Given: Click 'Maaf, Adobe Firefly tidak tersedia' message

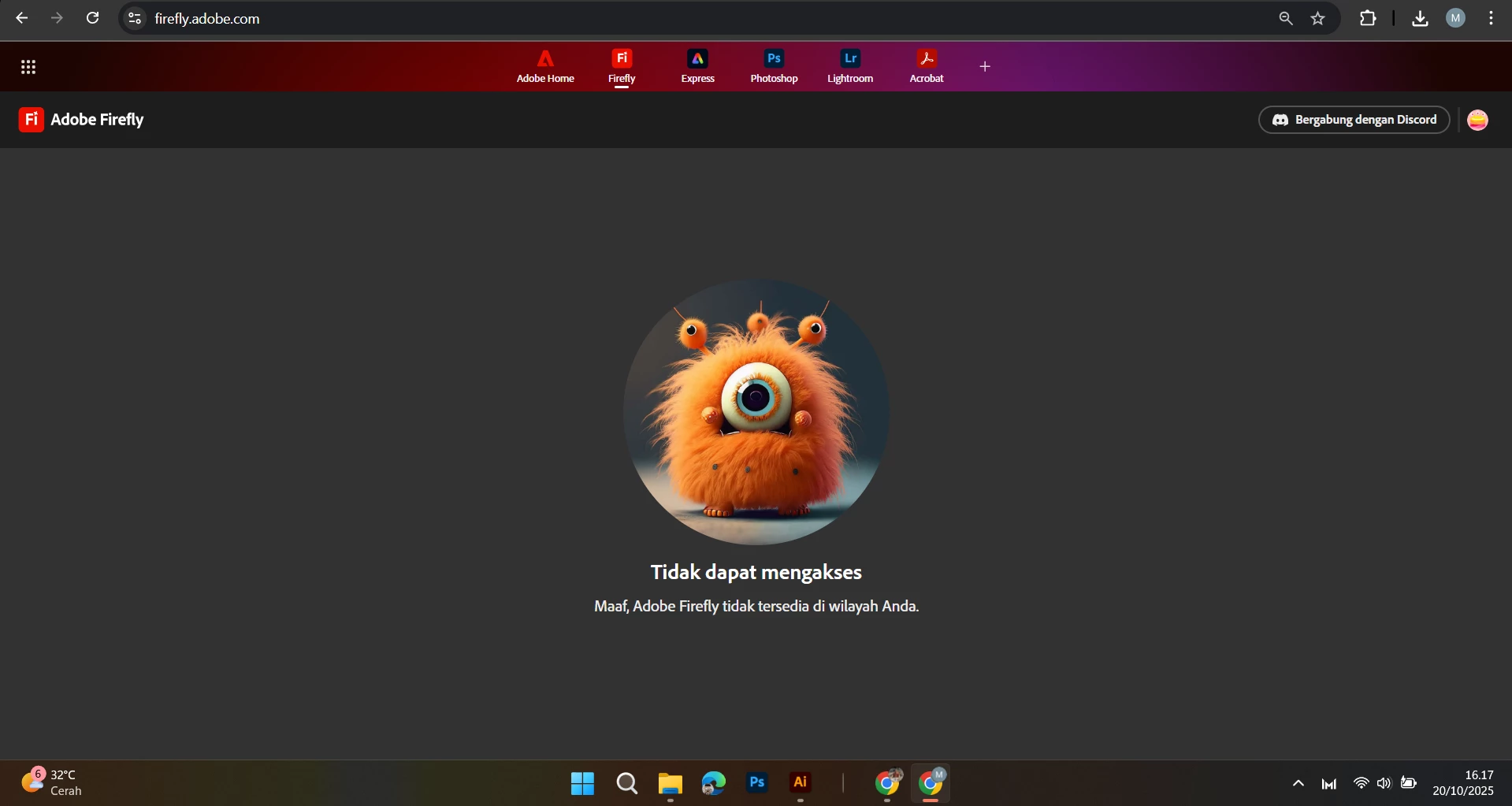Looking at the screenshot, I should (x=756, y=606).
